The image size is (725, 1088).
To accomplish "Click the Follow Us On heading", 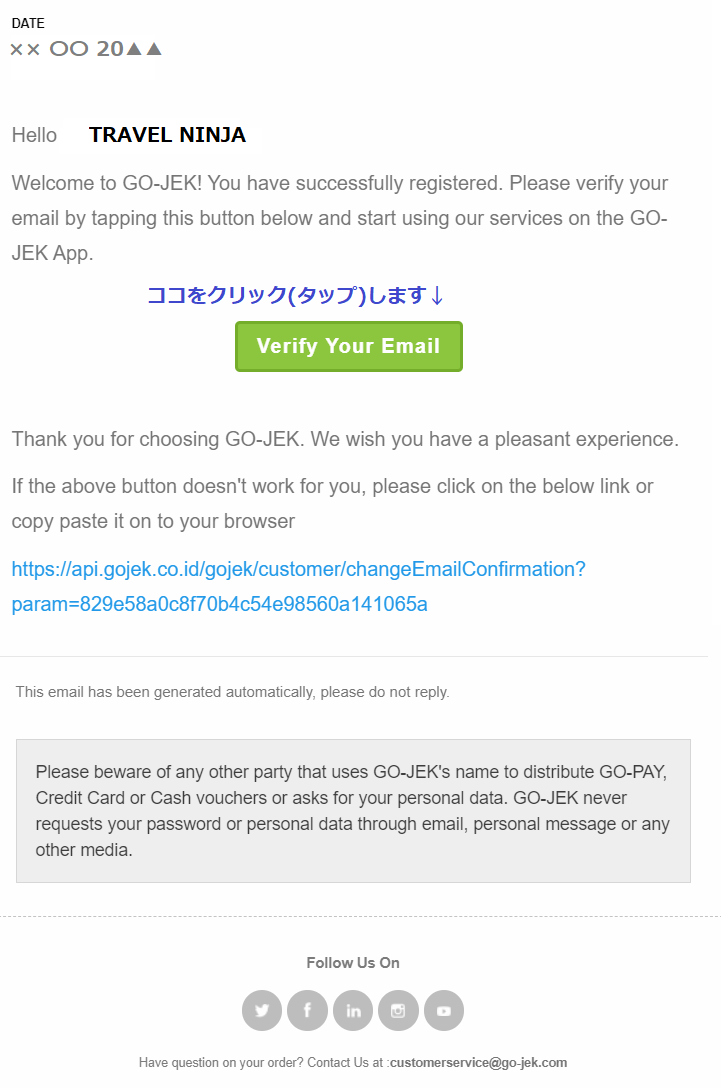I will pyautogui.click(x=353, y=962).
